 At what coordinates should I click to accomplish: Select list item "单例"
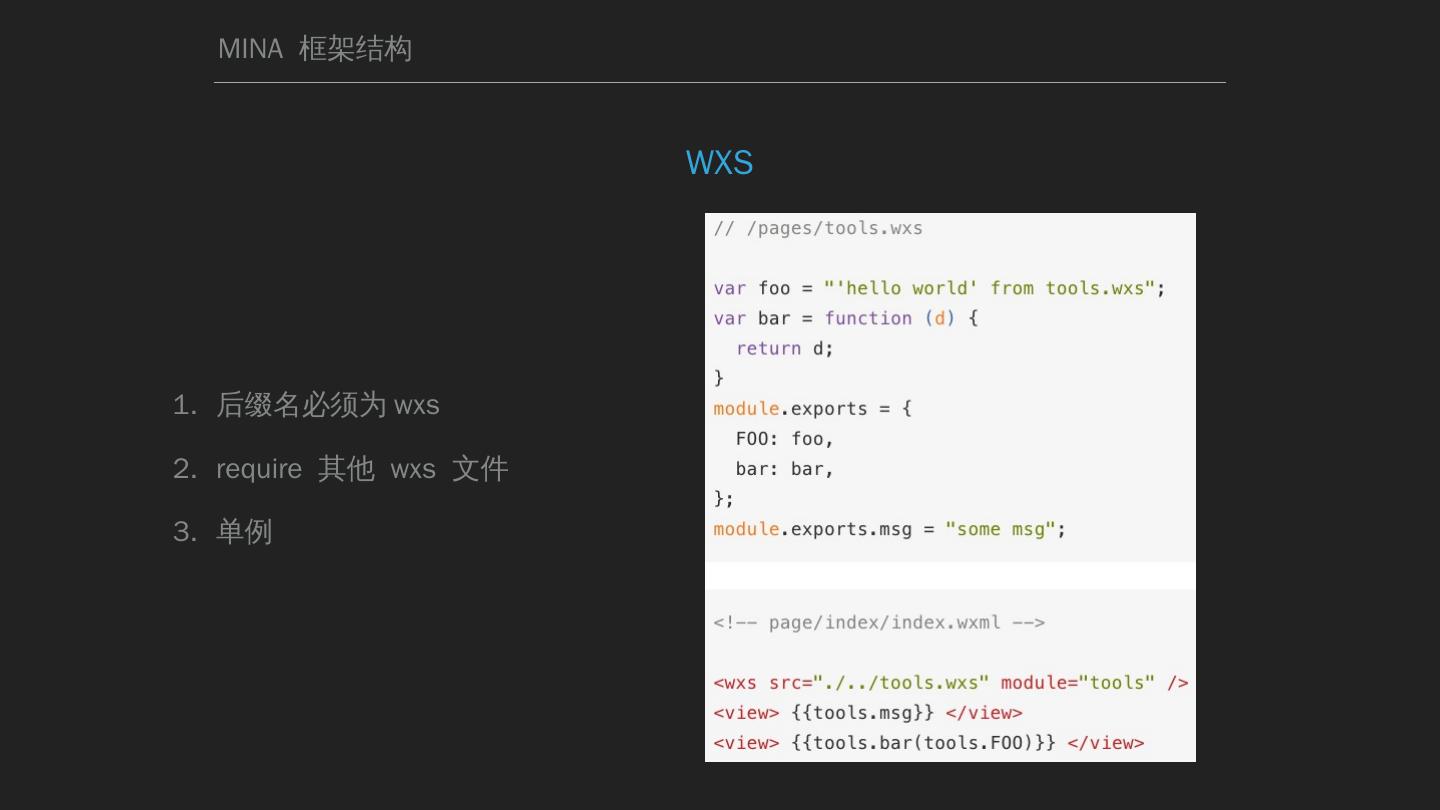[x=244, y=531]
